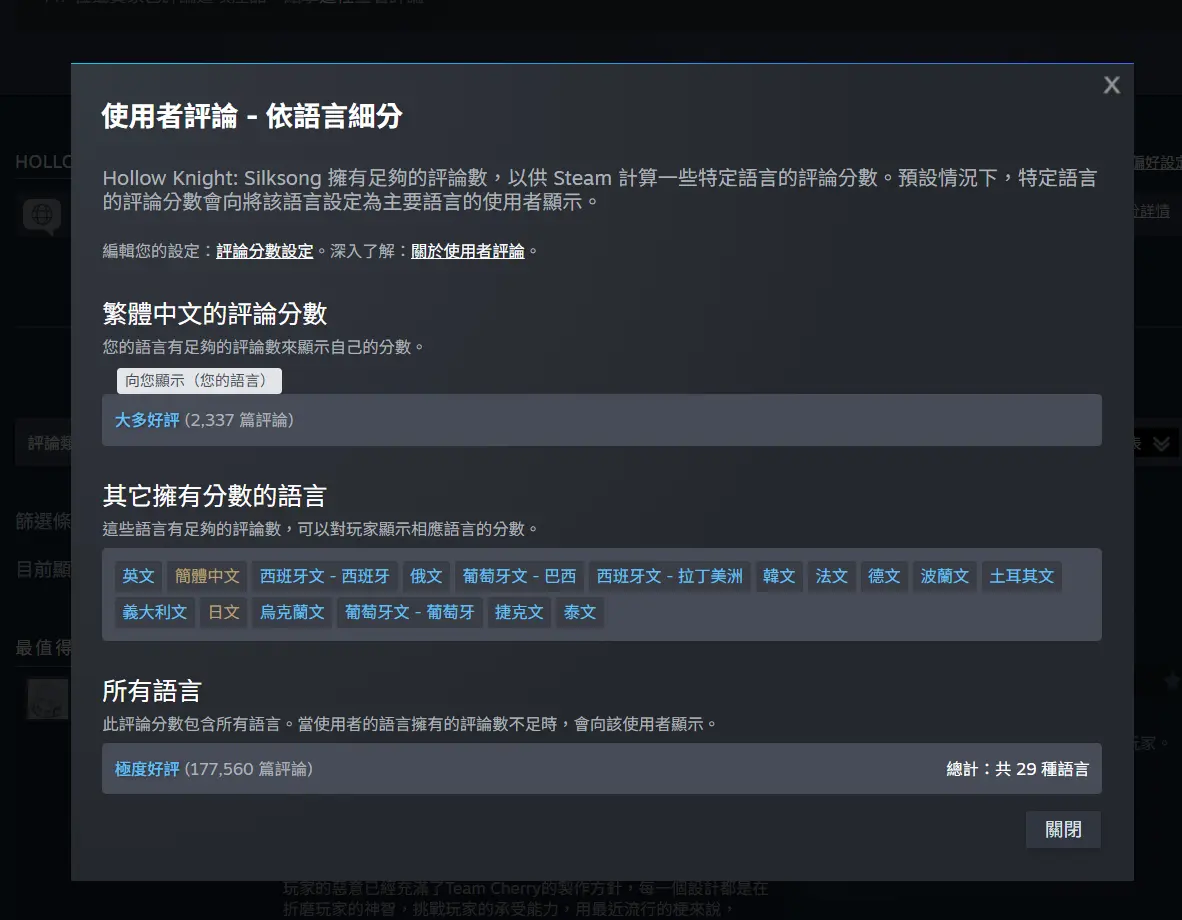Click the 極度好評 all-languages score text
Screen dimensions: 1182x920
point(147,769)
